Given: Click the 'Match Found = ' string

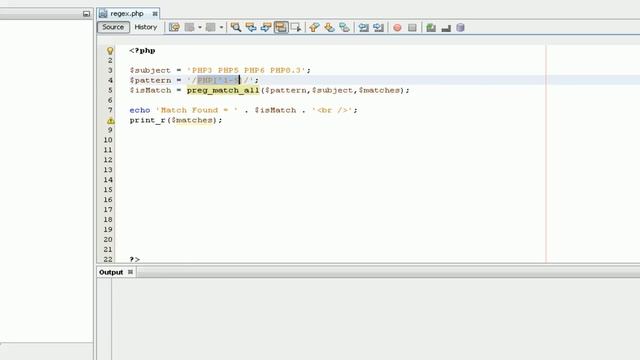Looking at the screenshot, I should 197,110.
